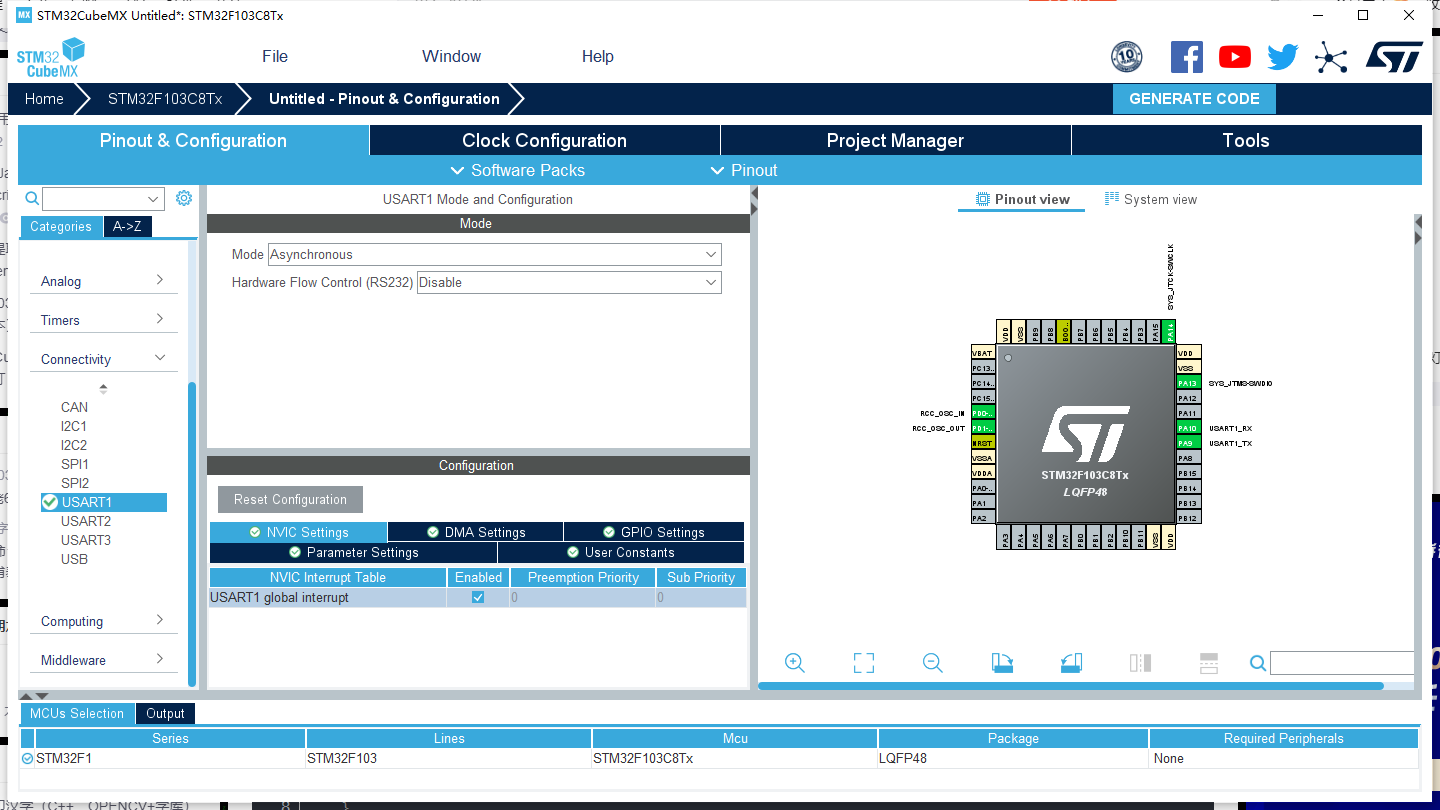
Task: Select pin PA13 on the chip
Action: (1187, 383)
